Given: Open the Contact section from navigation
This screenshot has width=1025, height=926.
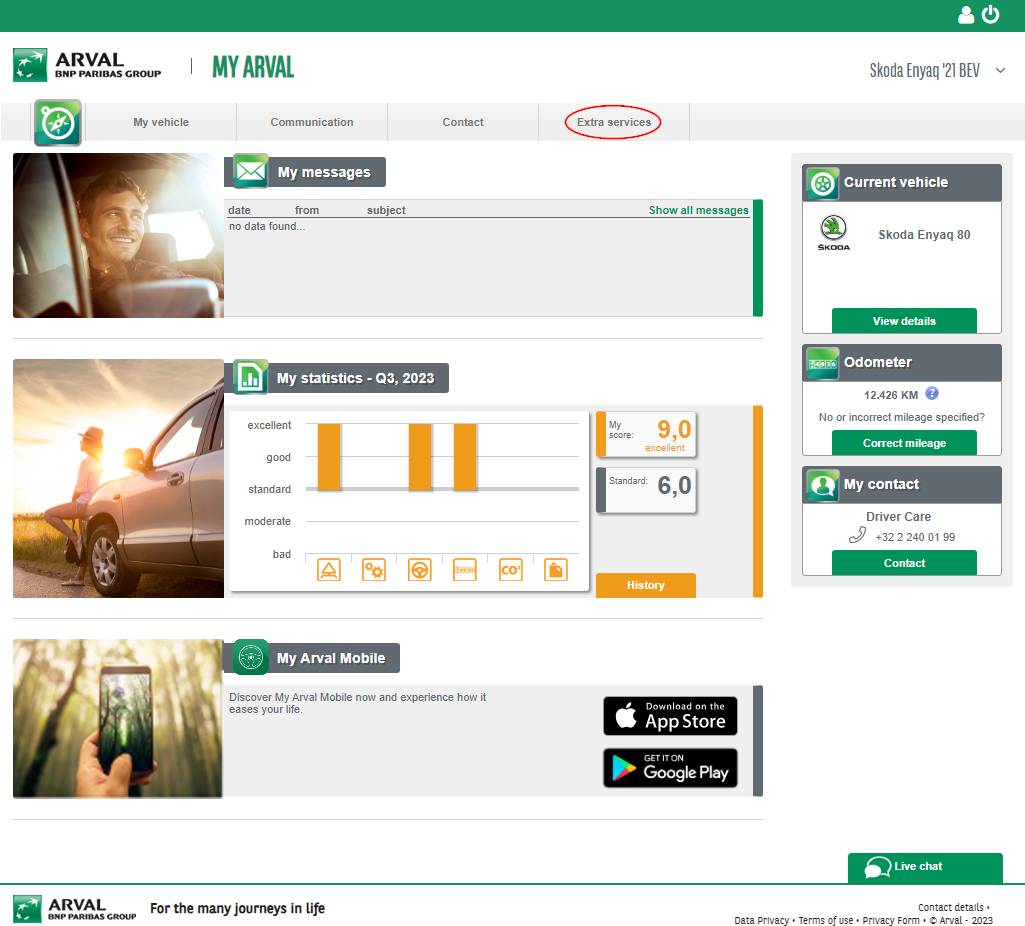Looking at the screenshot, I should click(x=462, y=122).
